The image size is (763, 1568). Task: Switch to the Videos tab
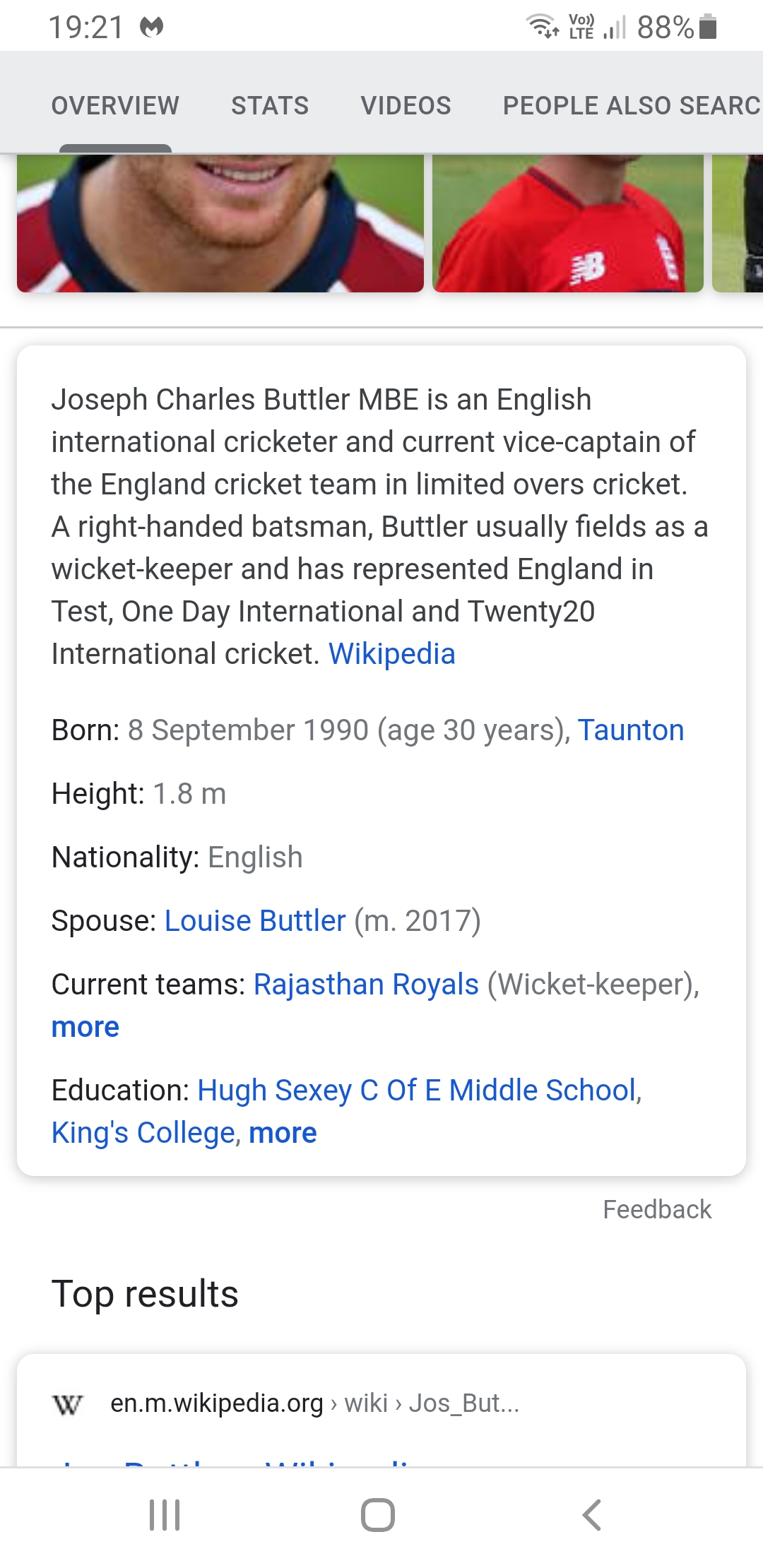click(x=406, y=105)
